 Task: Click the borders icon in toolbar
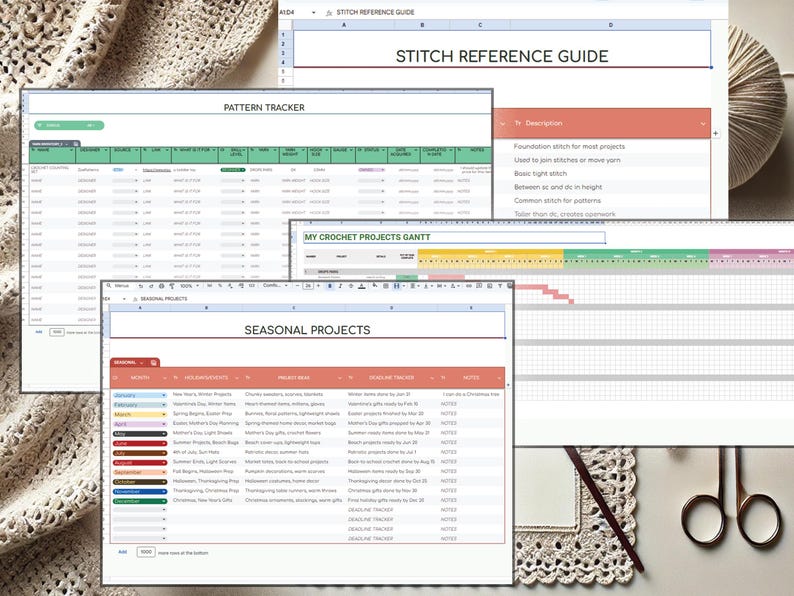[385, 286]
